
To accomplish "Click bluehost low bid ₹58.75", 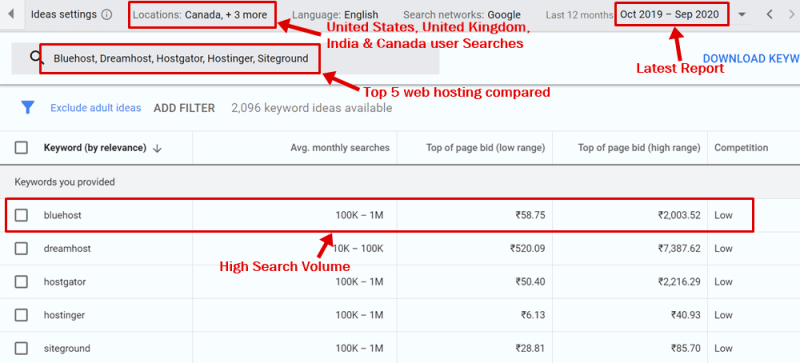I will tap(530, 215).
